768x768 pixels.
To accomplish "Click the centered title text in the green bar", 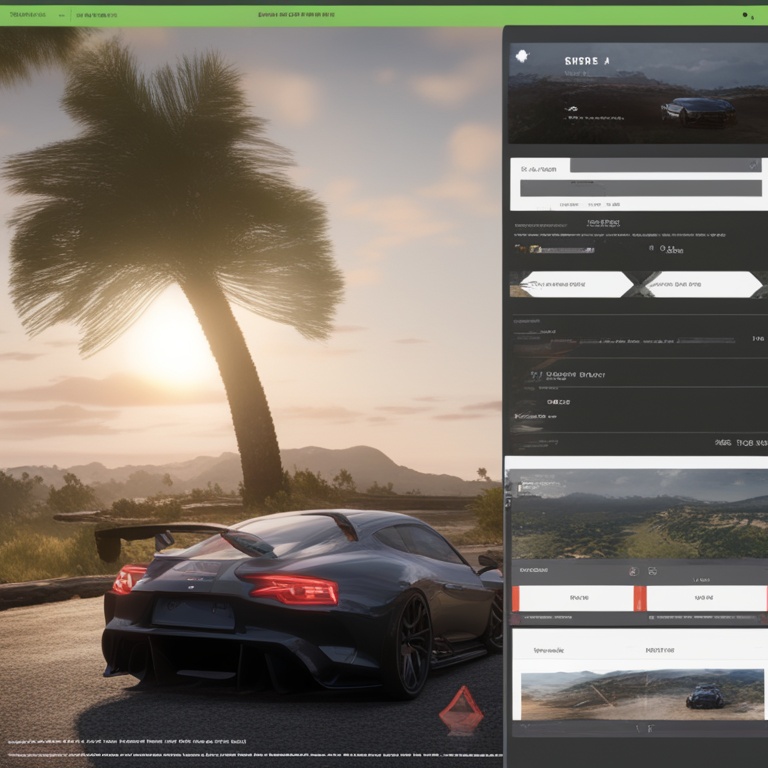I will click(296, 15).
